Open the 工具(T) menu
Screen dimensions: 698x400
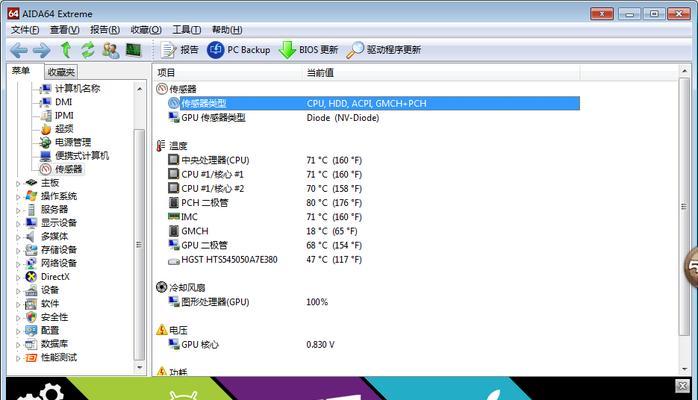[187, 30]
